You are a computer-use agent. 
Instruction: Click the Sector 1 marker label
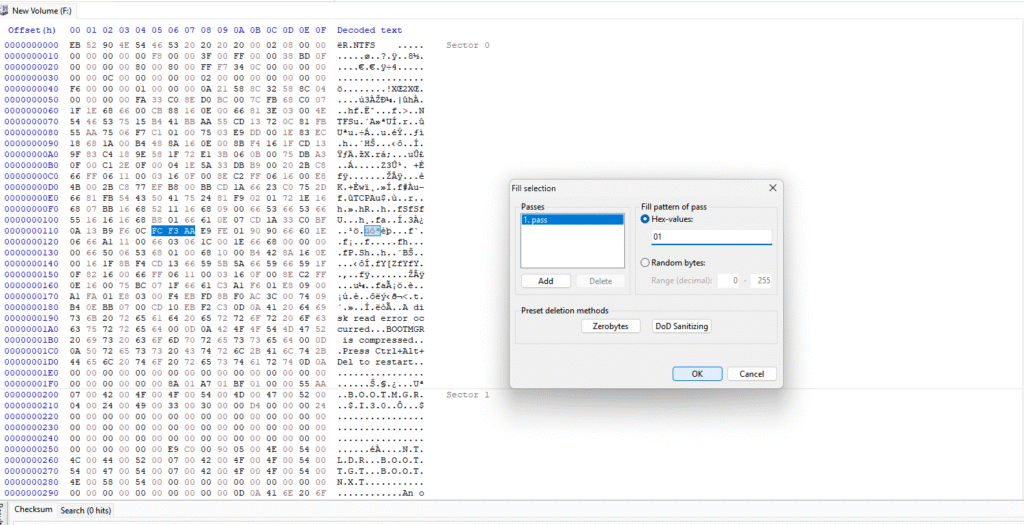point(467,395)
